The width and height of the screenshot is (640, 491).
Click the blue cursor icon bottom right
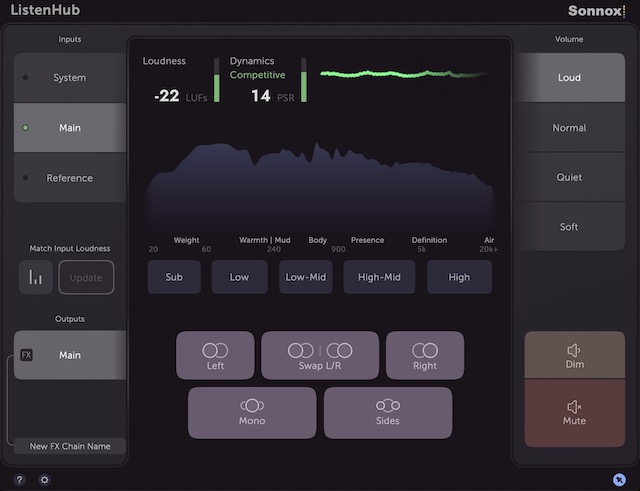coord(621,479)
